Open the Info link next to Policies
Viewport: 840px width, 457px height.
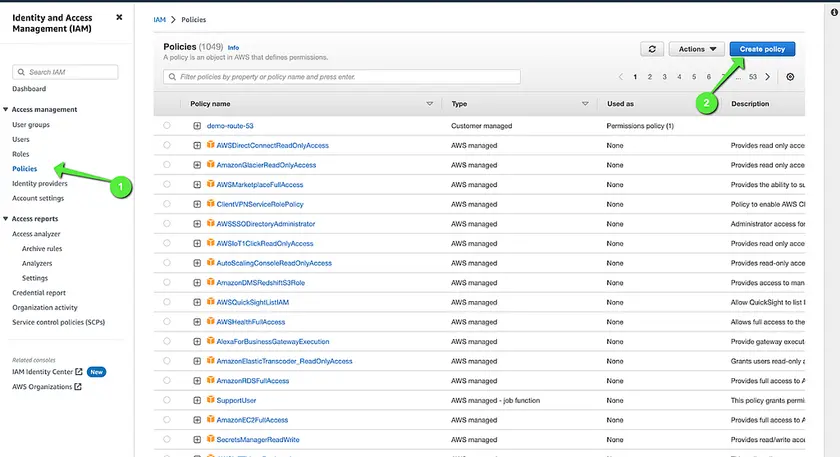(233, 48)
